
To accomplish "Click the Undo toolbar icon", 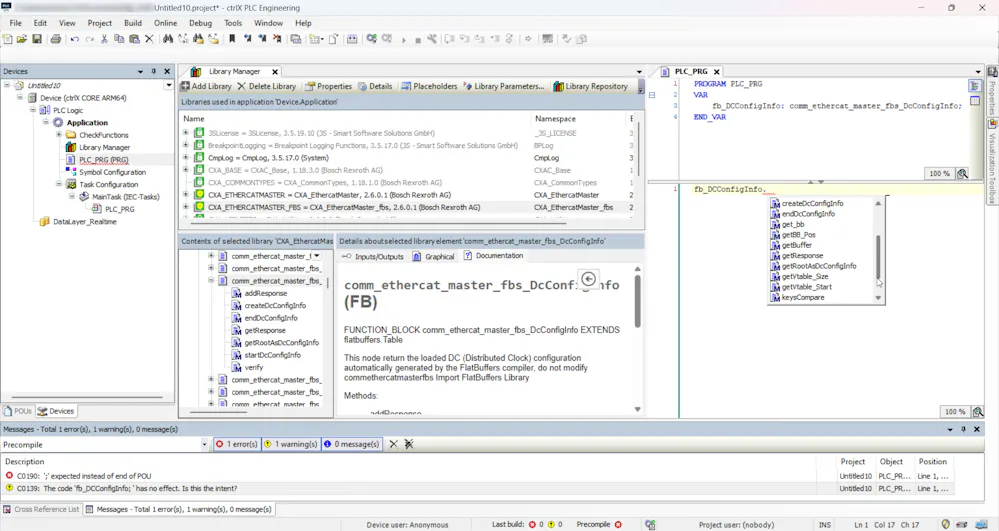I will (x=75, y=39).
